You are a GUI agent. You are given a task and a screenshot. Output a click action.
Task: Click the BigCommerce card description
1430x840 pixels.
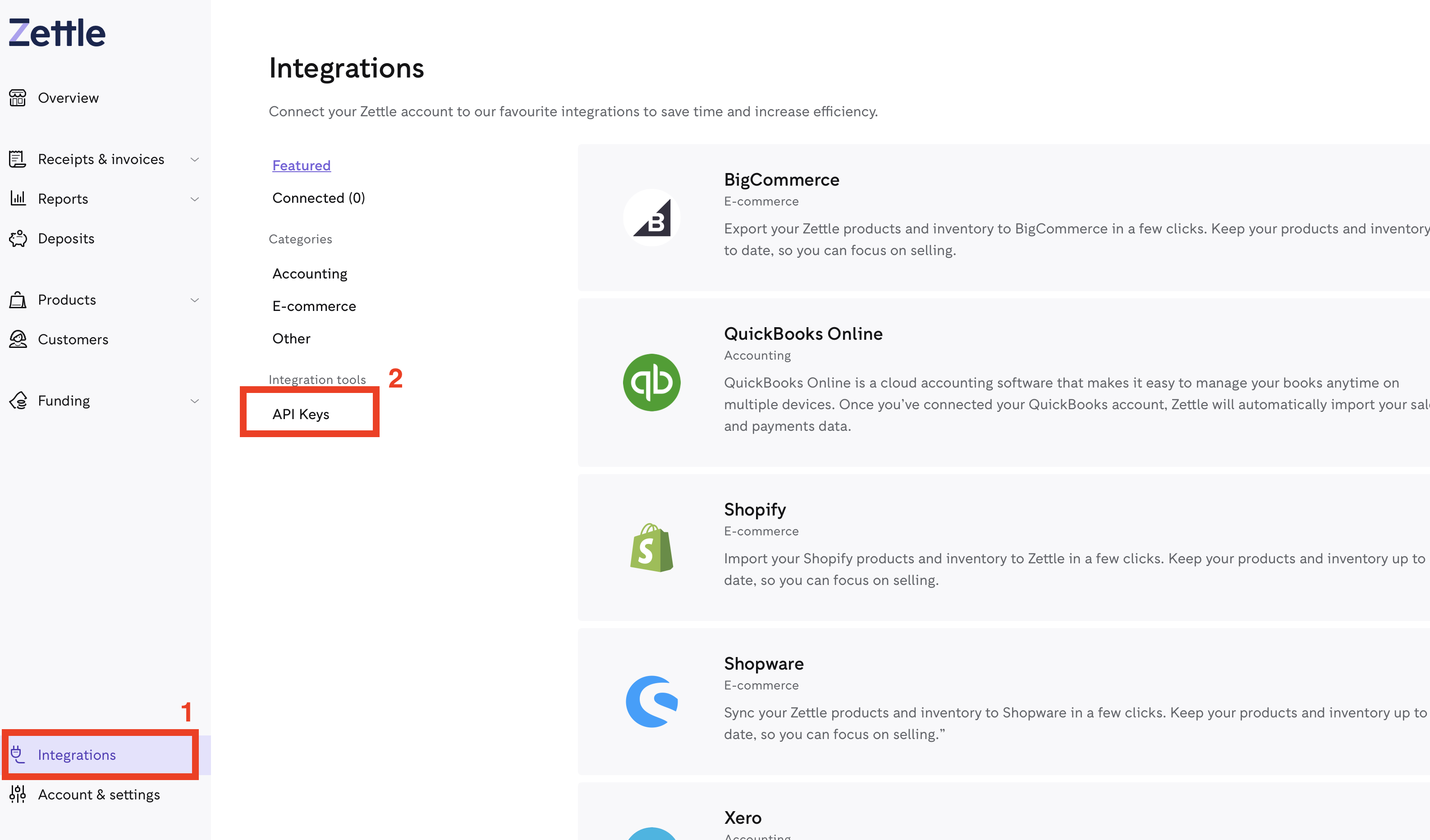(x=1077, y=239)
